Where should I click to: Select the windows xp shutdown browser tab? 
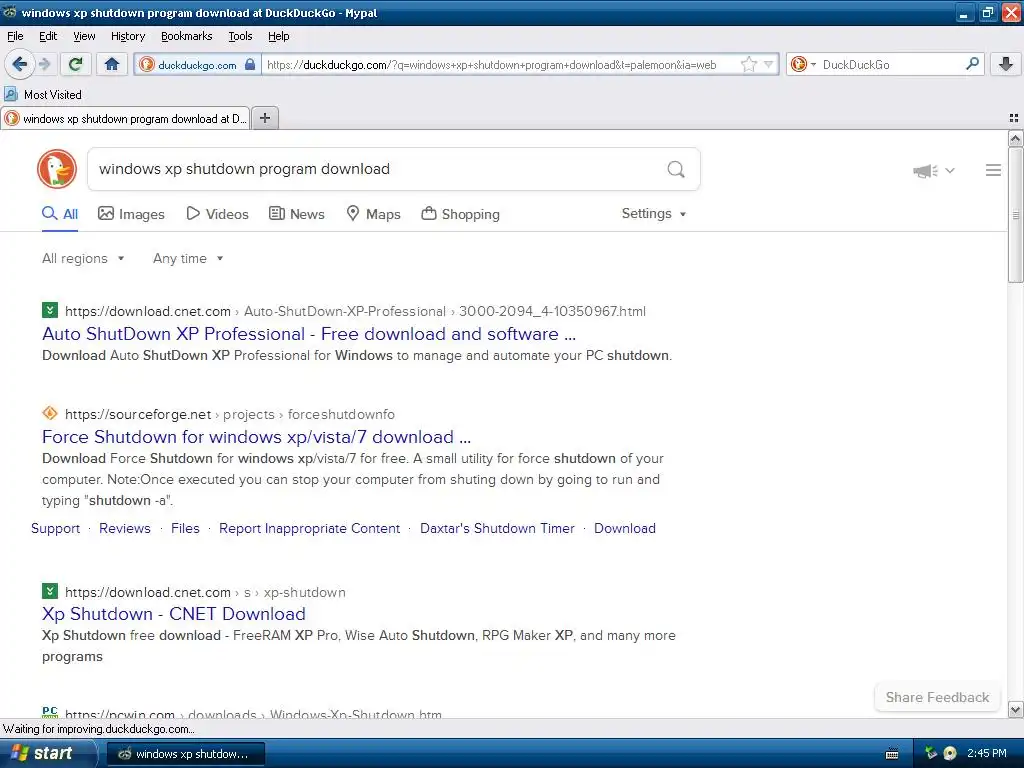[x=125, y=118]
